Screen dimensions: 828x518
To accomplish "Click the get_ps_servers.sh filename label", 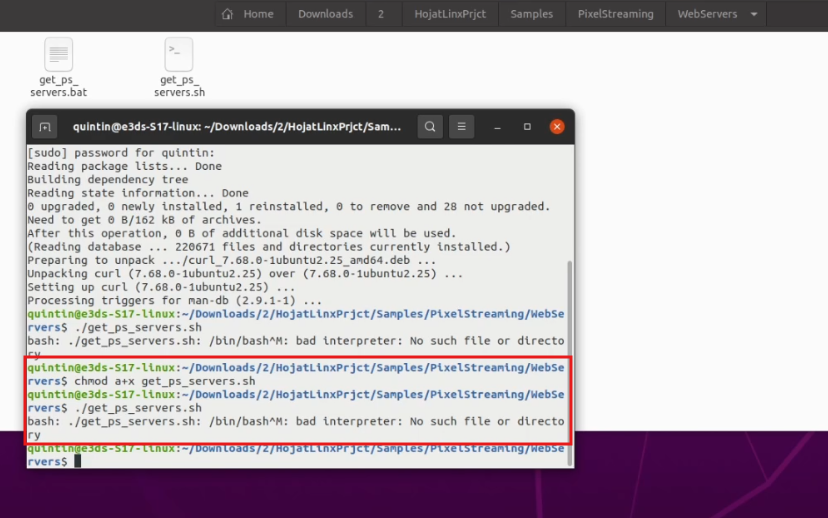I will pyautogui.click(x=179, y=86).
